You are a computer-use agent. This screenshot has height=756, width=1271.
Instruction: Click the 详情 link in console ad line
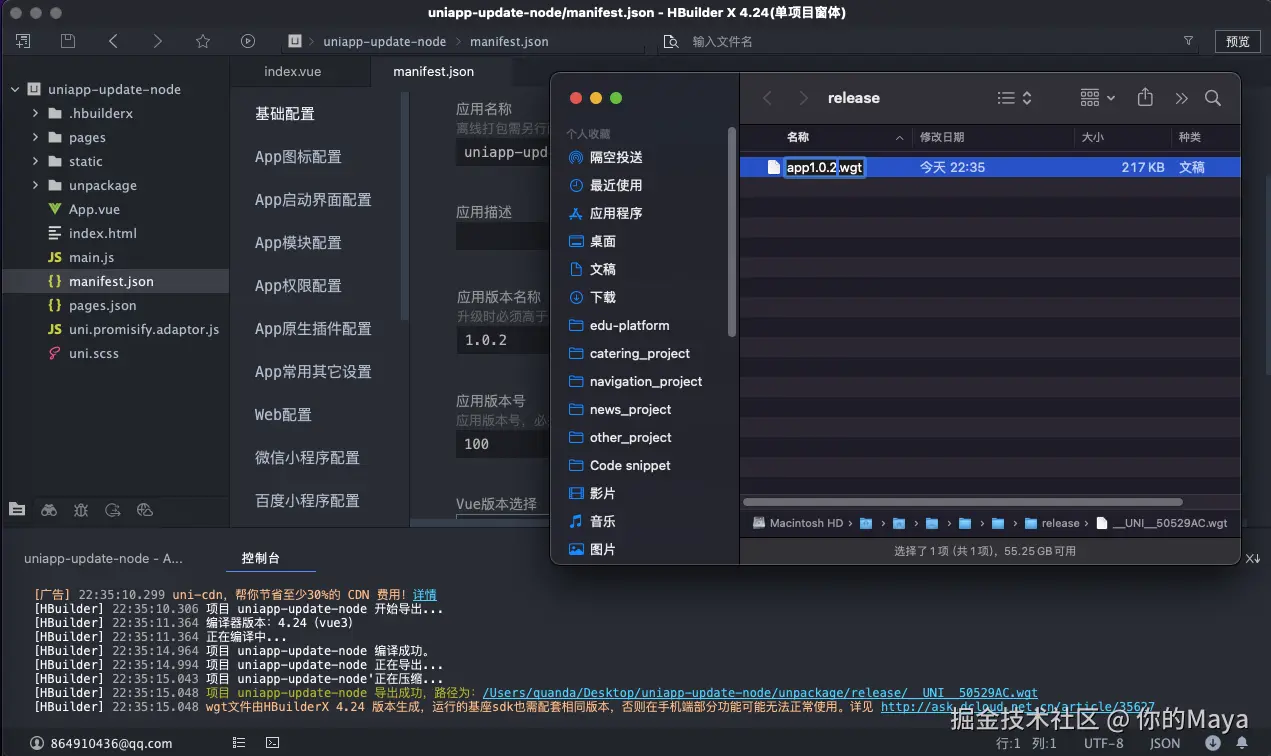[x=425, y=594]
